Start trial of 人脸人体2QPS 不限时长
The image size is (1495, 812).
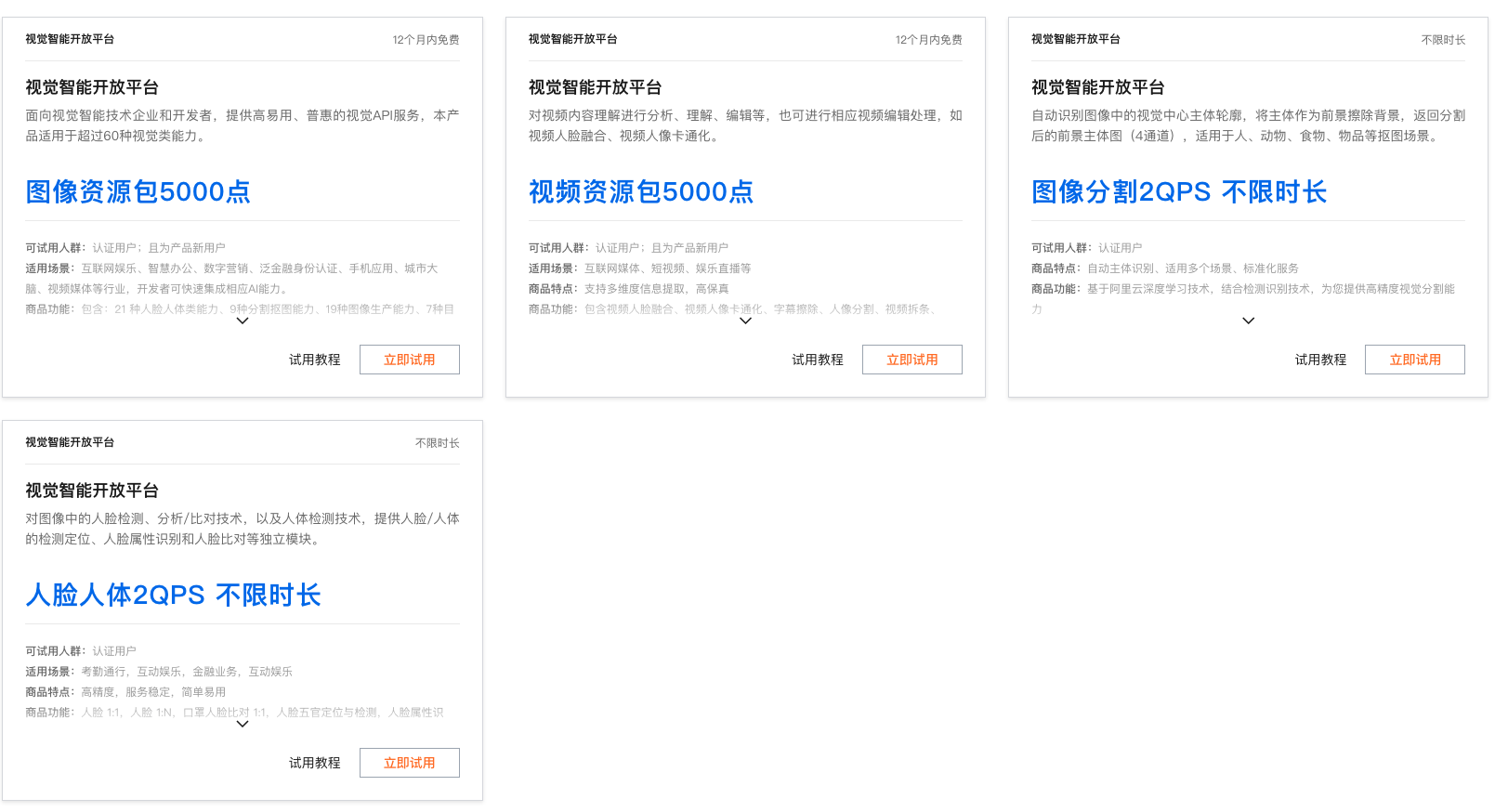[x=410, y=763]
